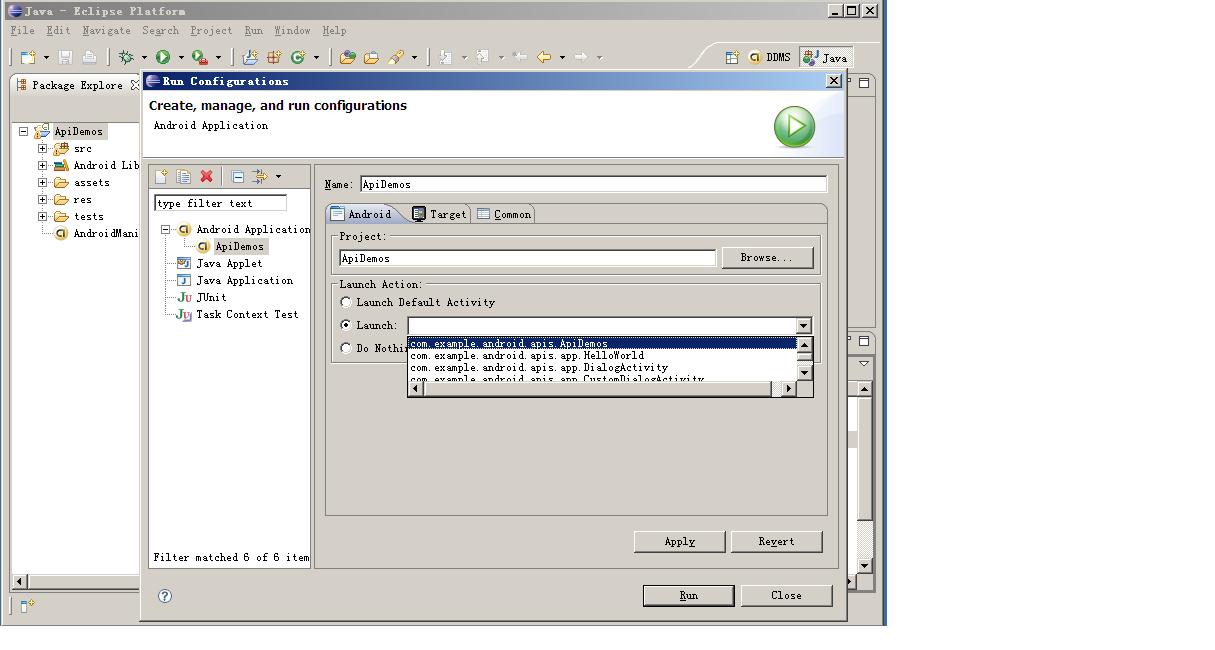This screenshot has height=650, width=1215.
Task: Expand the Android Library node
Action: 43,166
